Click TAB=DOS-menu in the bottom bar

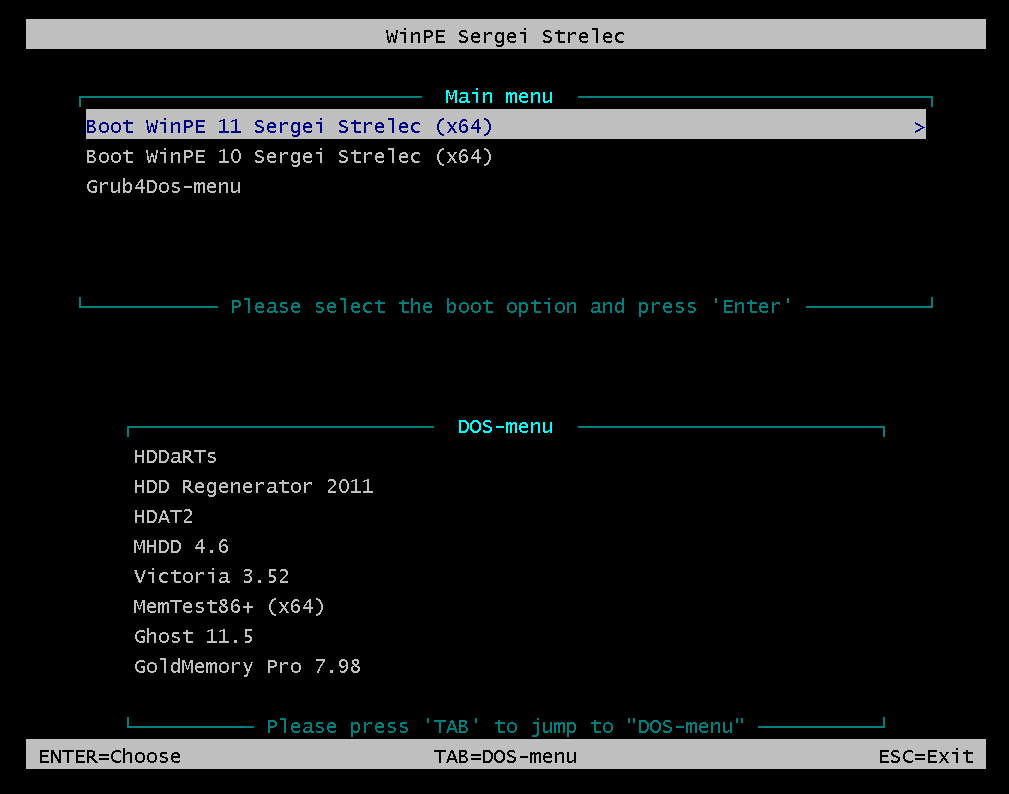(x=505, y=756)
